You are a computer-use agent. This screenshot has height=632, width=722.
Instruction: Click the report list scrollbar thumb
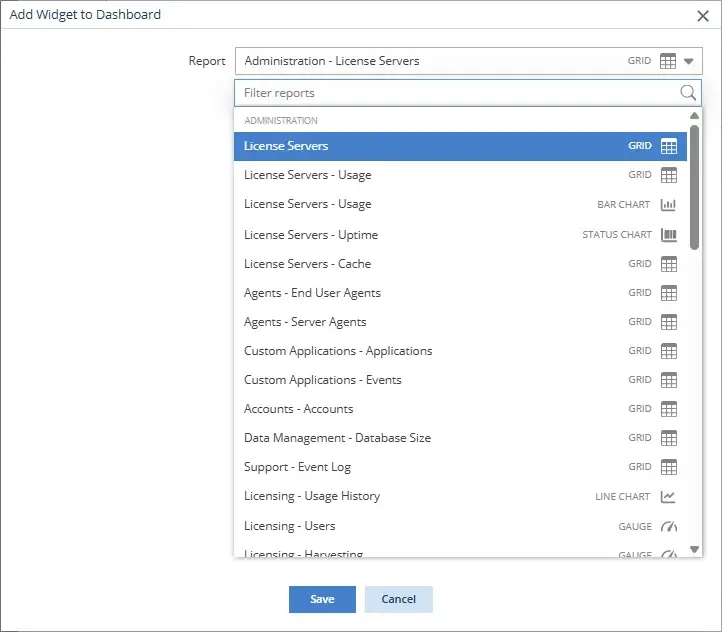(694, 187)
